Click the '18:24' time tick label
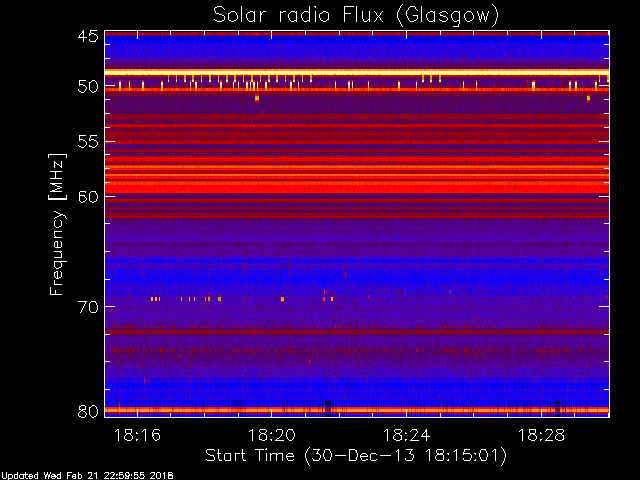Image resolution: width=640 pixels, height=480 pixels. click(x=407, y=435)
